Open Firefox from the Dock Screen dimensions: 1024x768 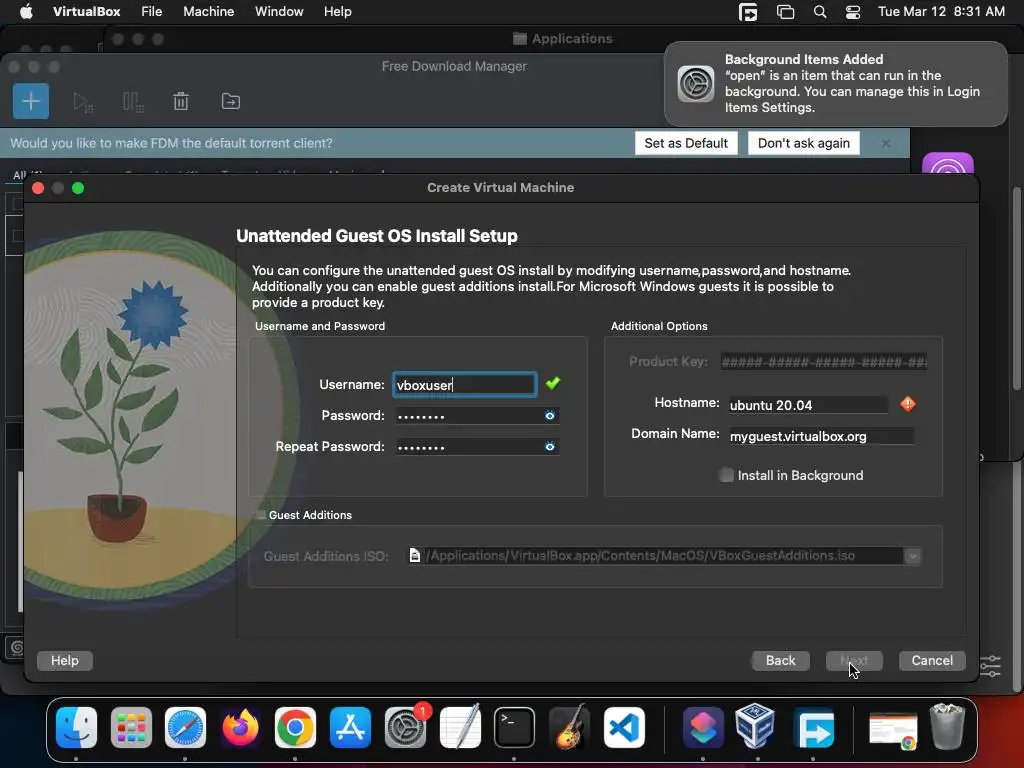click(x=240, y=728)
